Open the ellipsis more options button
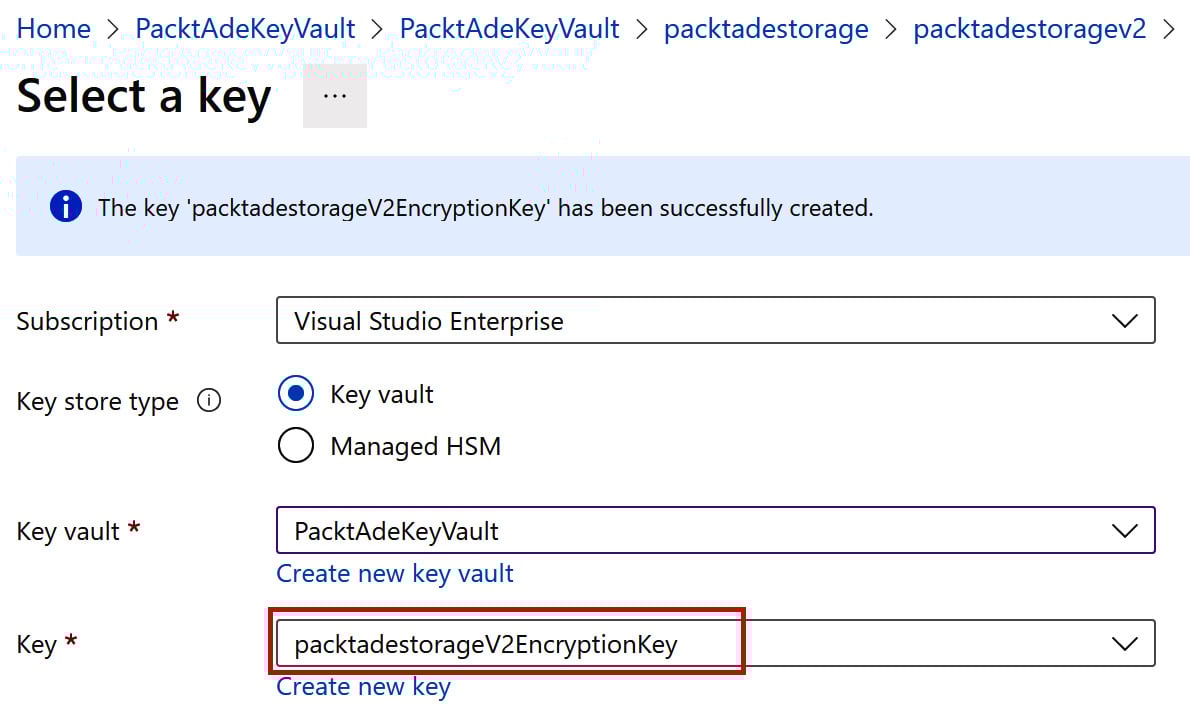Viewport: 1190px width, 720px height. pos(335,96)
